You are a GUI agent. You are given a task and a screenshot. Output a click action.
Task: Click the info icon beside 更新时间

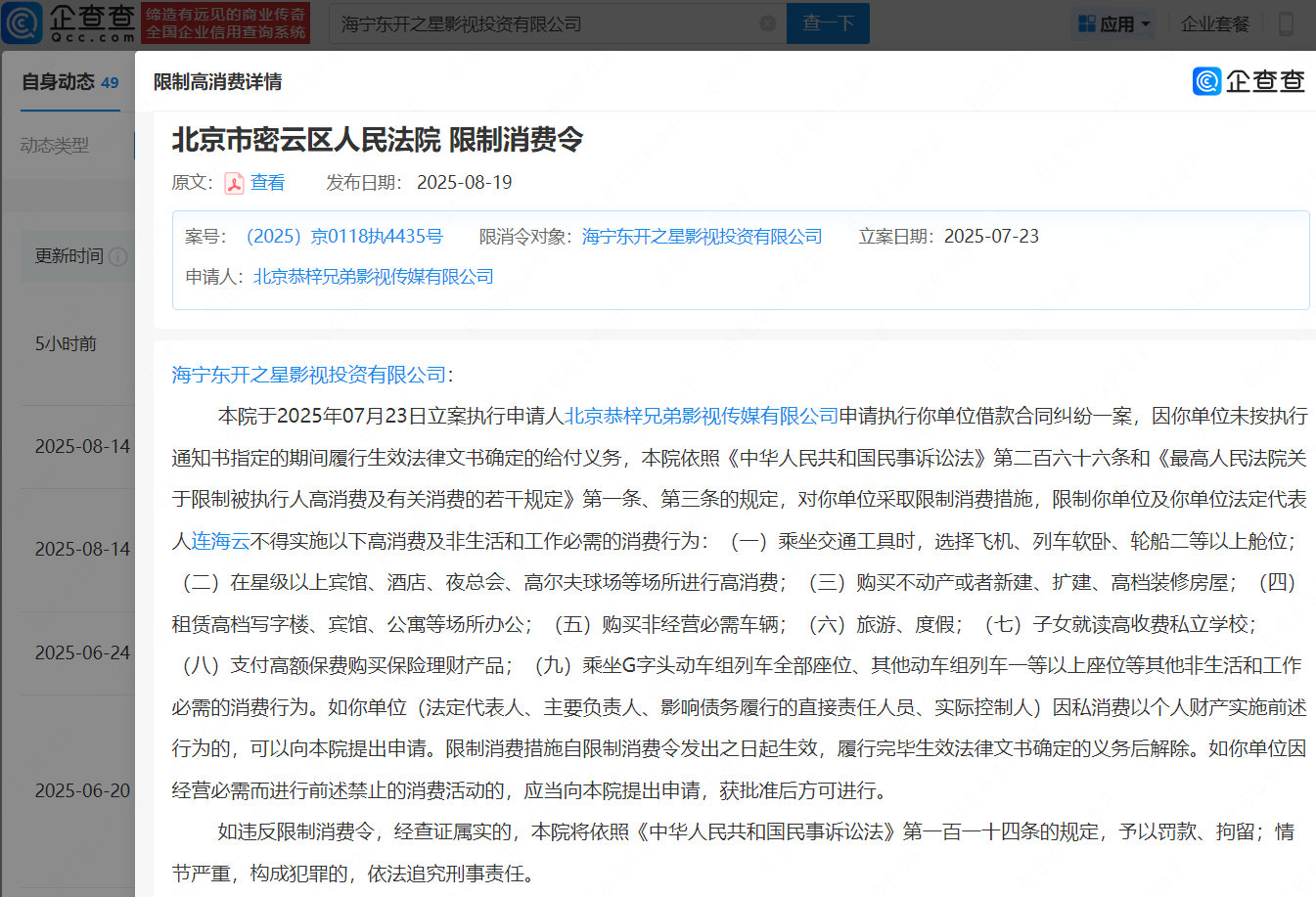pyautogui.click(x=118, y=256)
